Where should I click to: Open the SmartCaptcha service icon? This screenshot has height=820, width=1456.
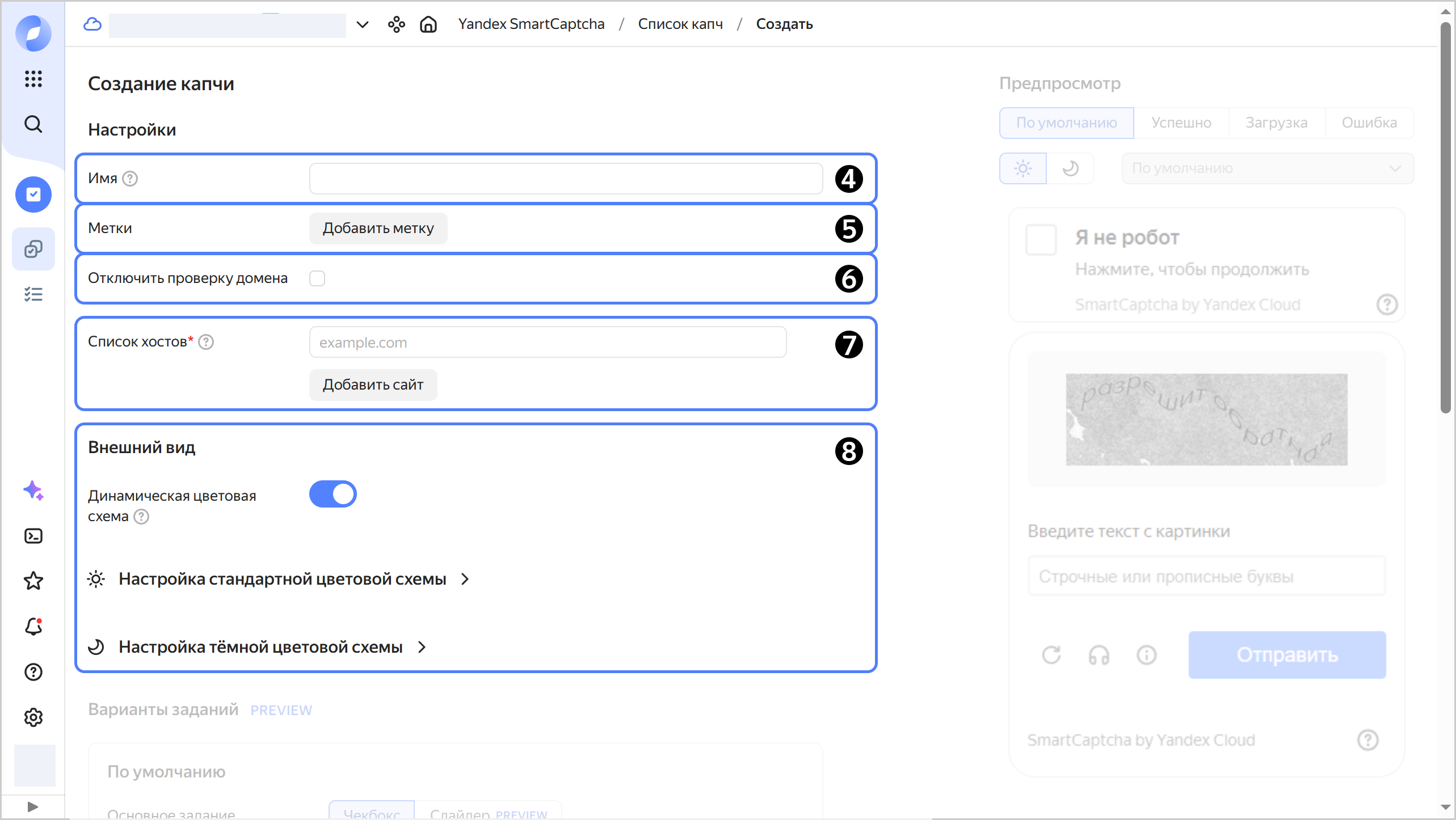tap(33, 195)
